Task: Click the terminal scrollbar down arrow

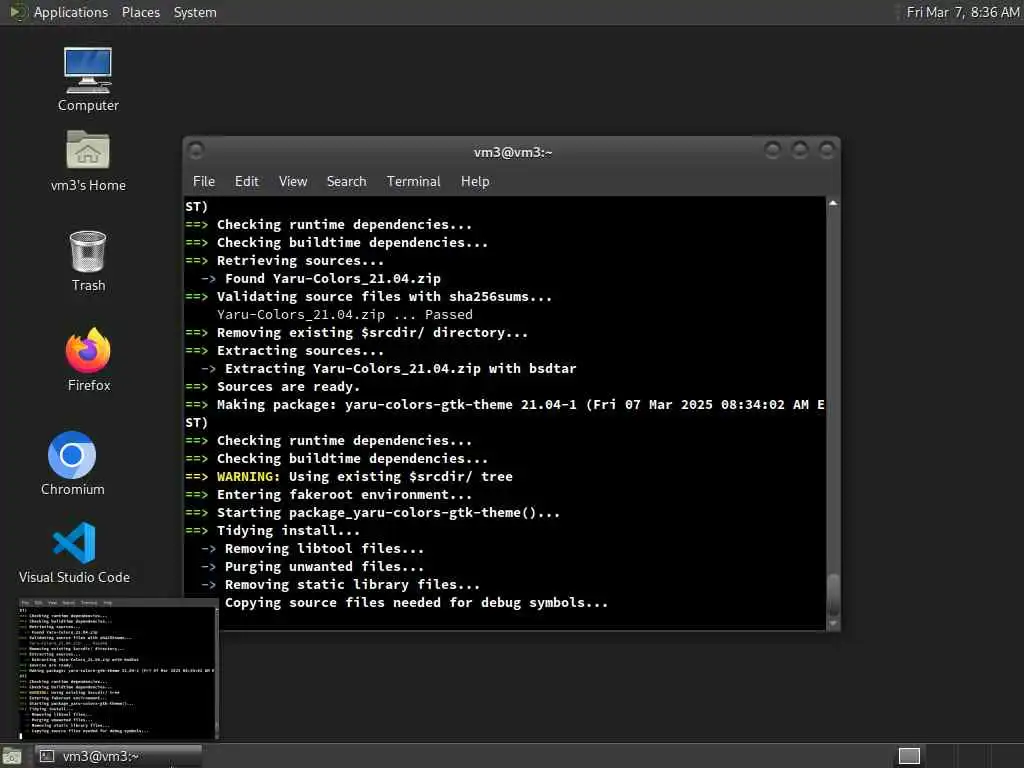Action: pos(833,623)
